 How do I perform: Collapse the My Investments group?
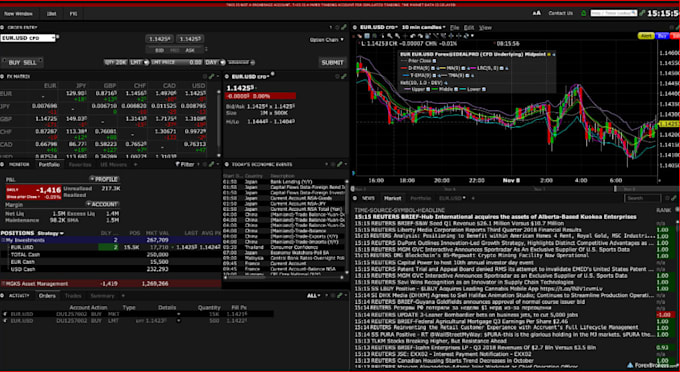point(3,240)
